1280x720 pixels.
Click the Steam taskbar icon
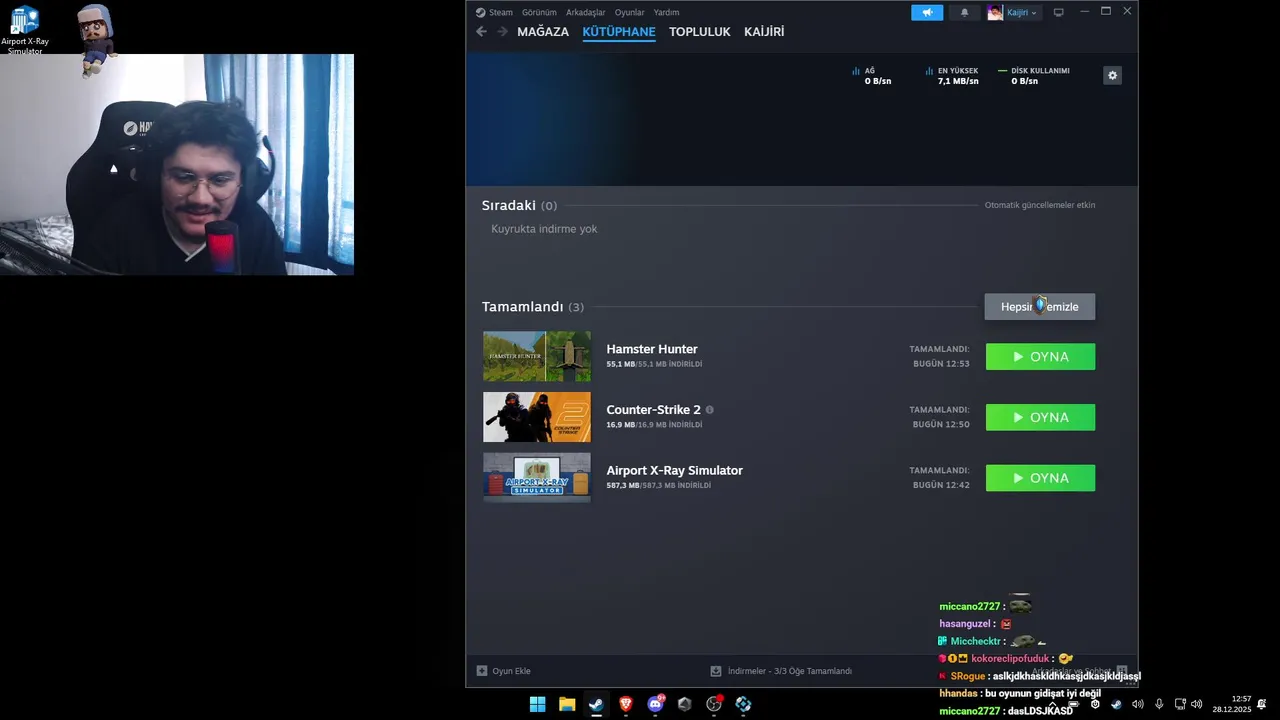click(596, 704)
